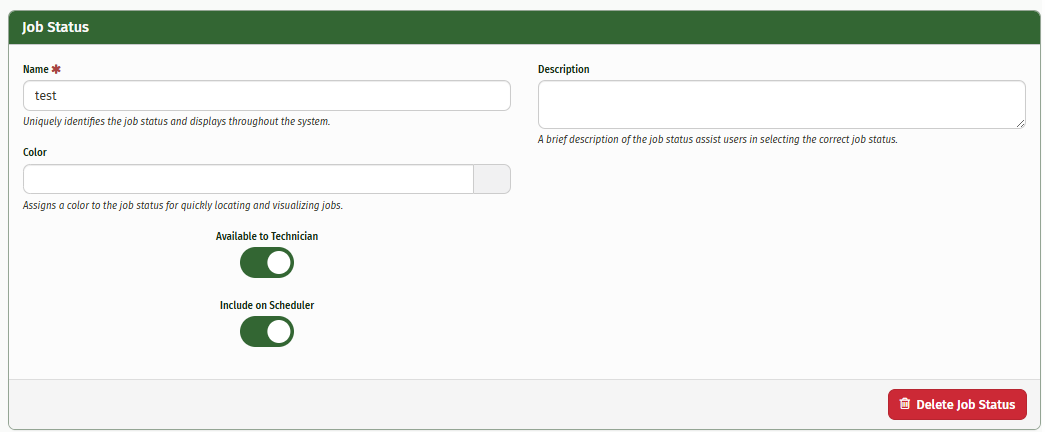1045x432 pixels.
Task: Click the Color field label
Action: click(x=35, y=152)
